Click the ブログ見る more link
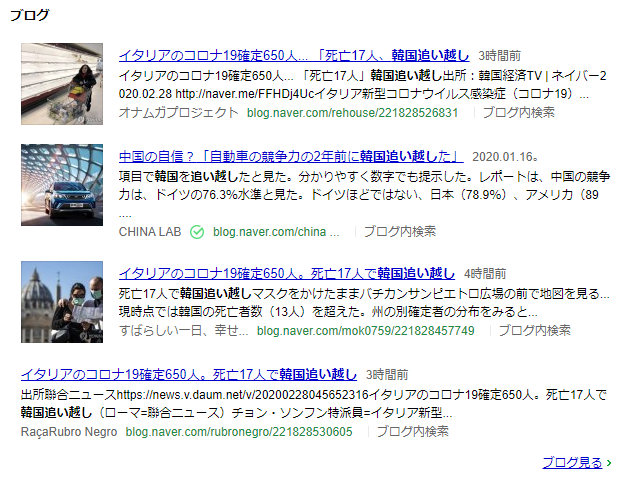 pos(572,463)
